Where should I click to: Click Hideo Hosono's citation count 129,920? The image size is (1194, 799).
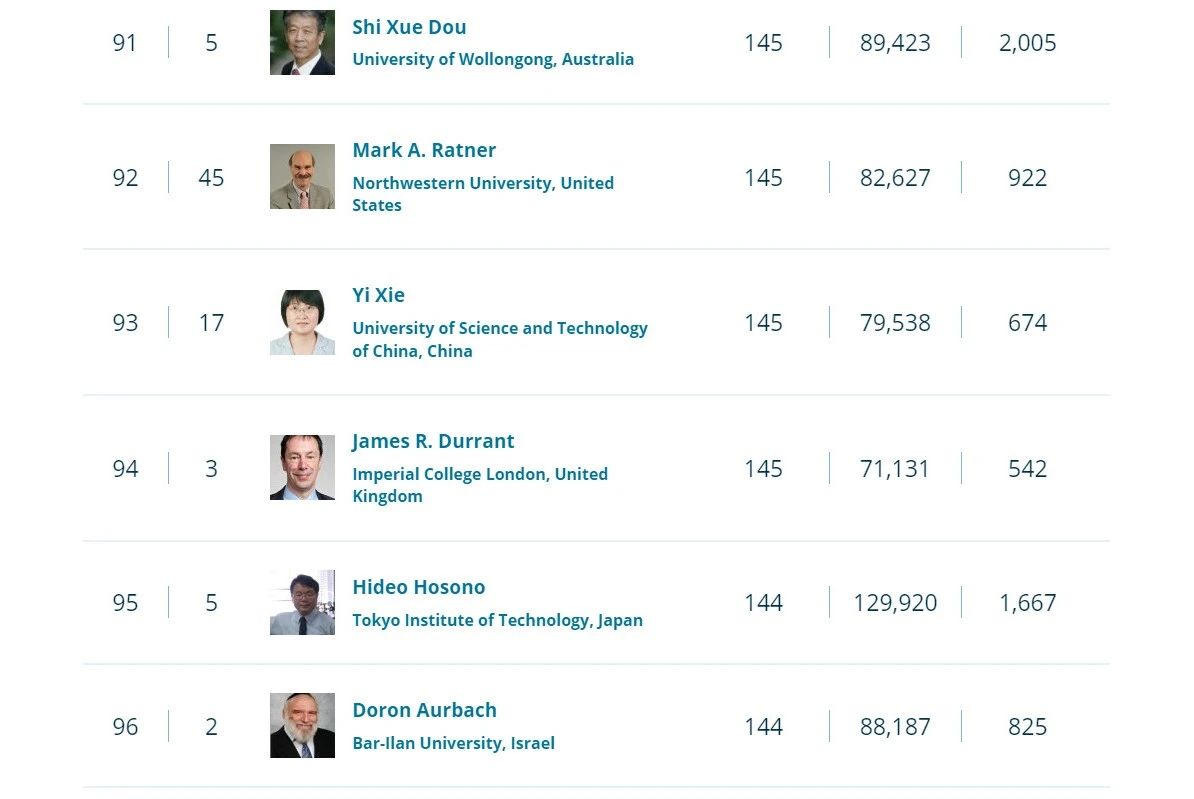[x=896, y=603]
